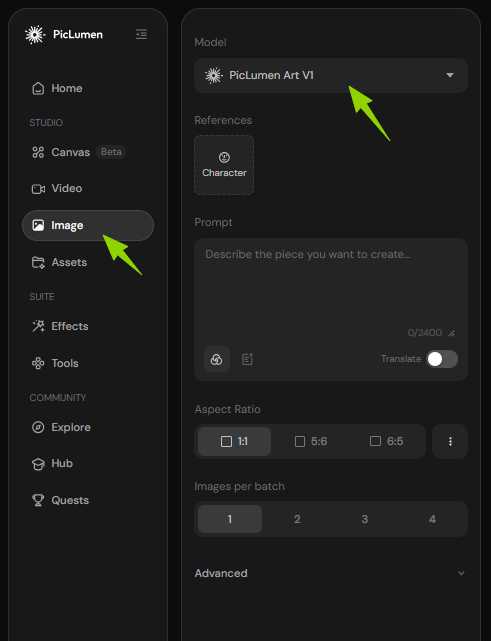Select the Image sidebar item
The height and width of the screenshot is (641, 491).
(x=88, y=225)
